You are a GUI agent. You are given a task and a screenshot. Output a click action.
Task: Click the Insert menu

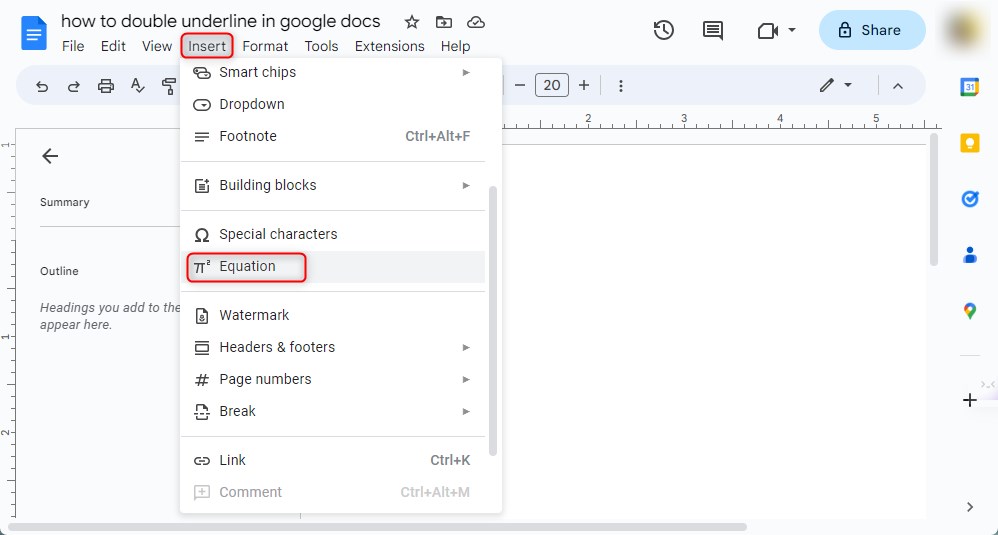coord(207,46)
